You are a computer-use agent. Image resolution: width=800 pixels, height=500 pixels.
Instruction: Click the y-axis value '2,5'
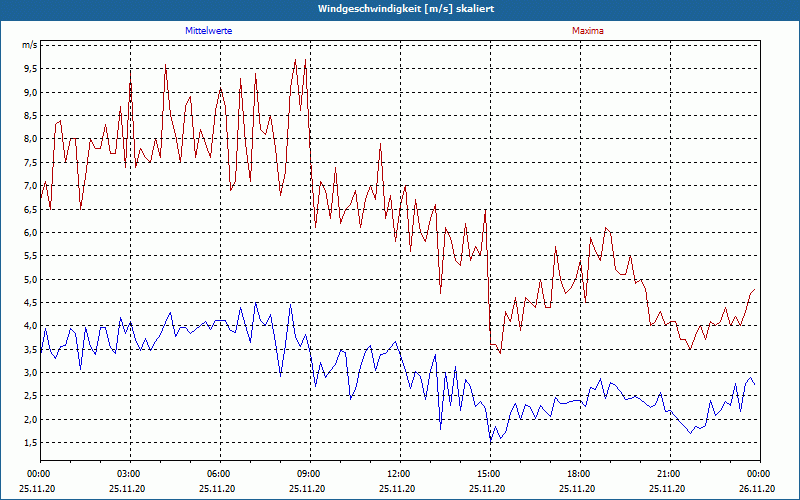coord(32,396)
